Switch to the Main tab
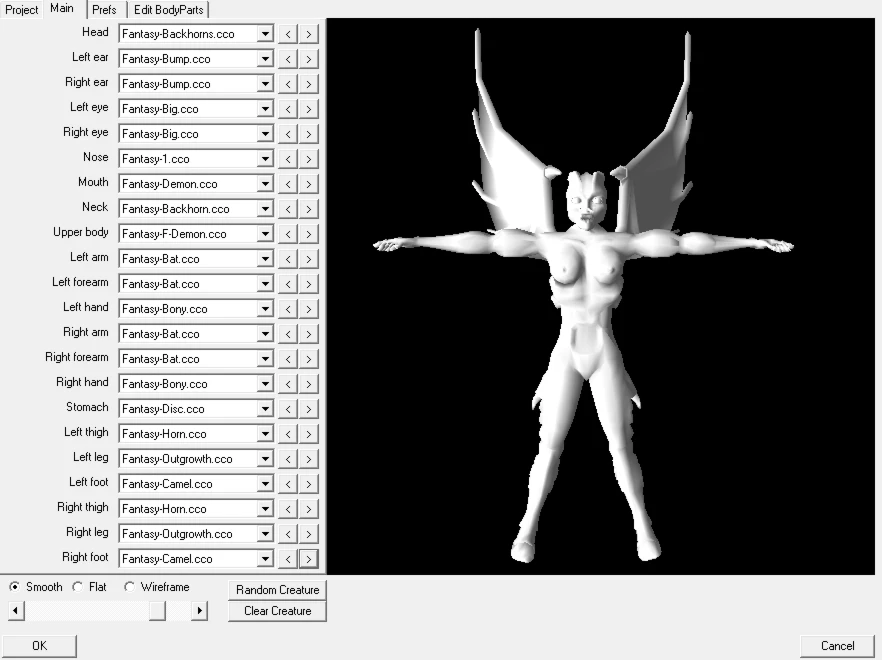 pos(62,8)
